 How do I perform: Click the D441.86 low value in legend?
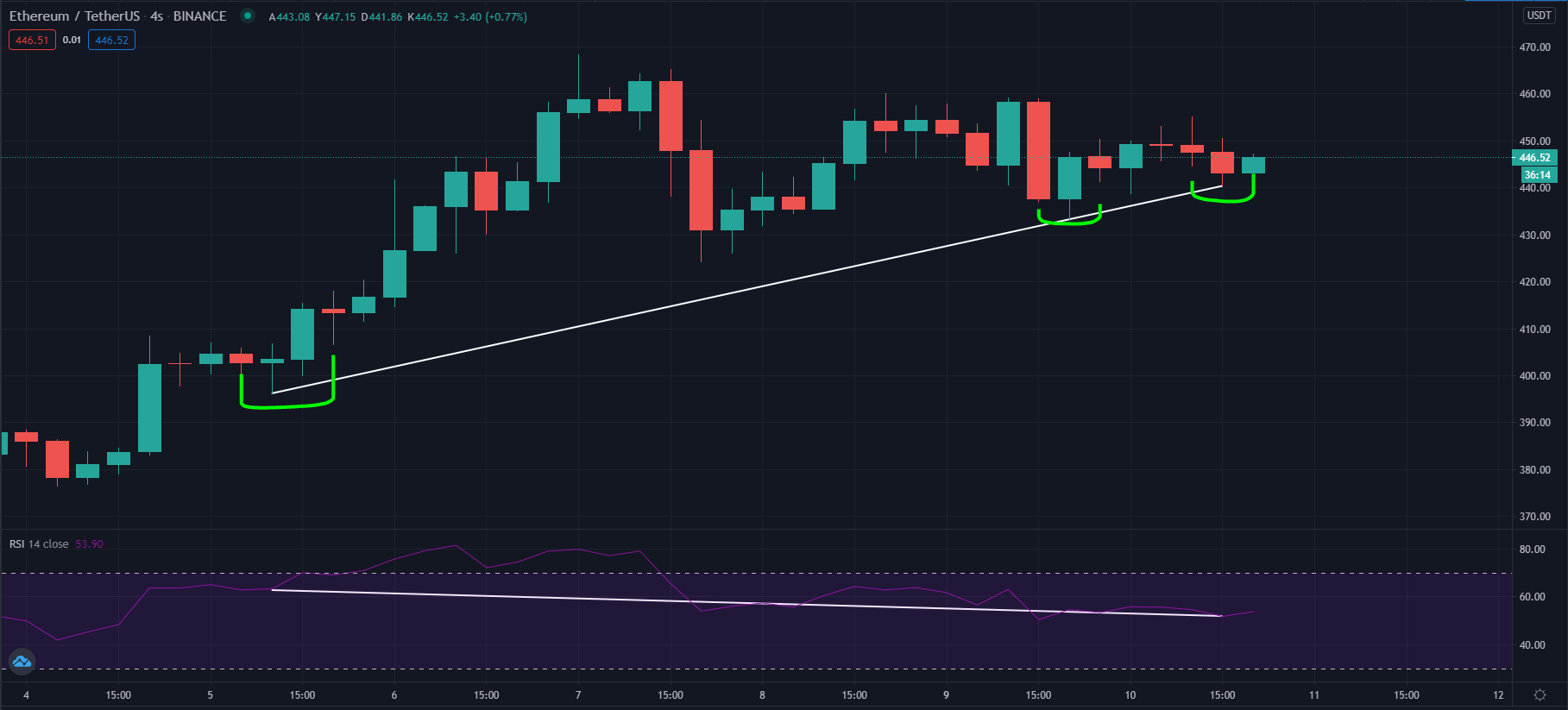(x=381, y=16)
